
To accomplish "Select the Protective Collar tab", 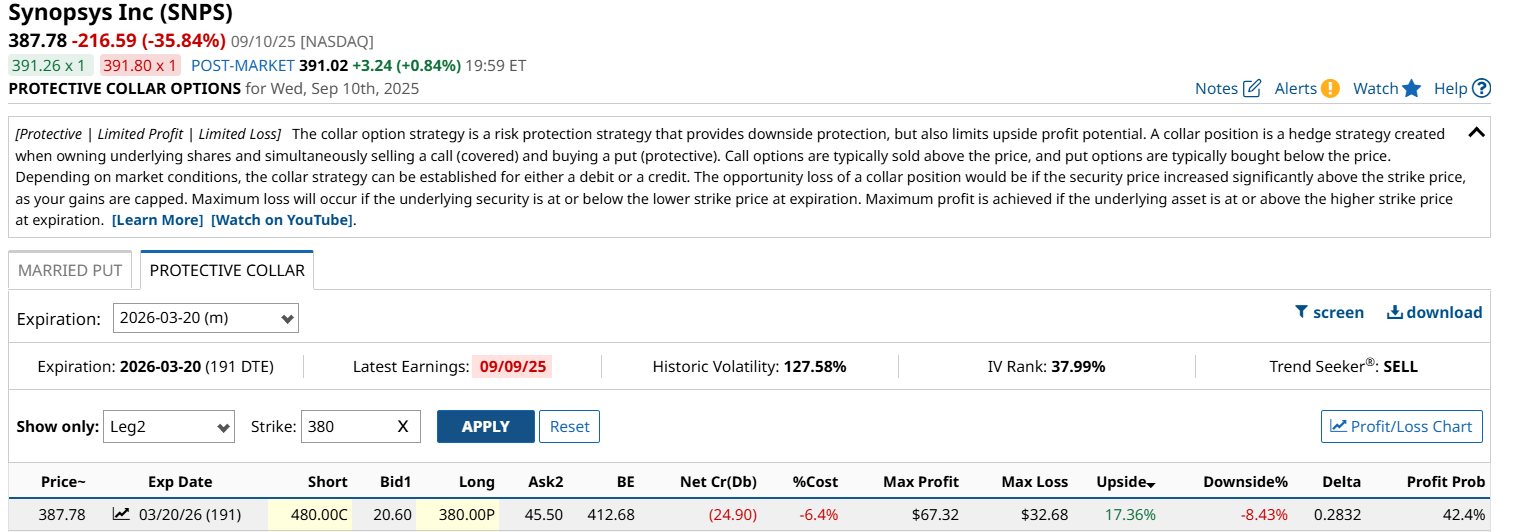I will tap(227, 270).
